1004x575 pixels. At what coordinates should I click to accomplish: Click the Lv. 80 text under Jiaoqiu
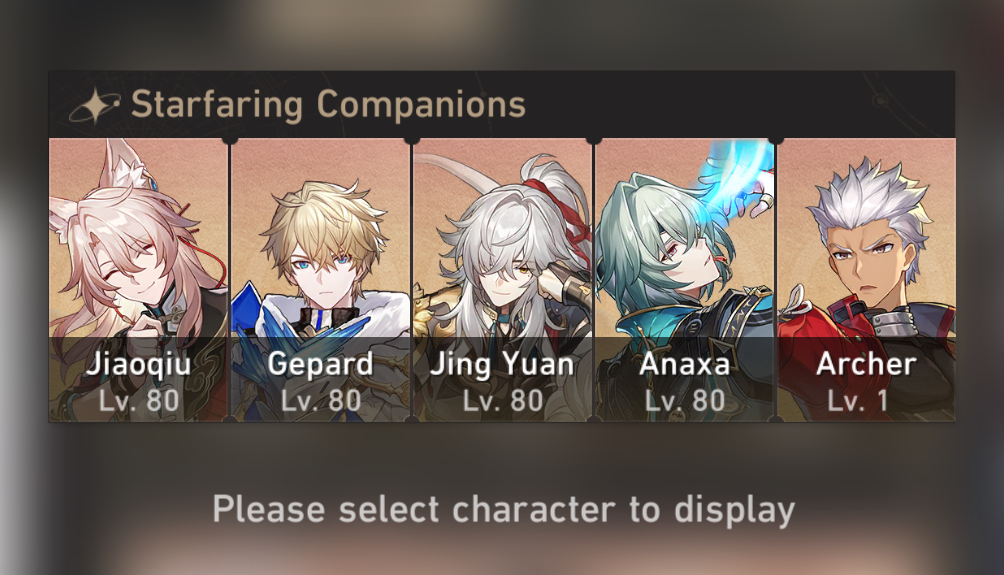coord(139,401)
